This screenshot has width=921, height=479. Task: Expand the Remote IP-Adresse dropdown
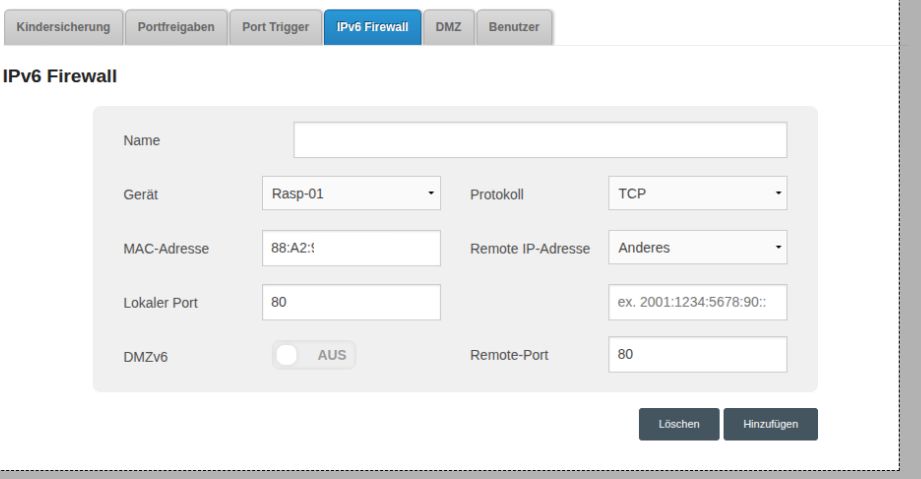697,247
